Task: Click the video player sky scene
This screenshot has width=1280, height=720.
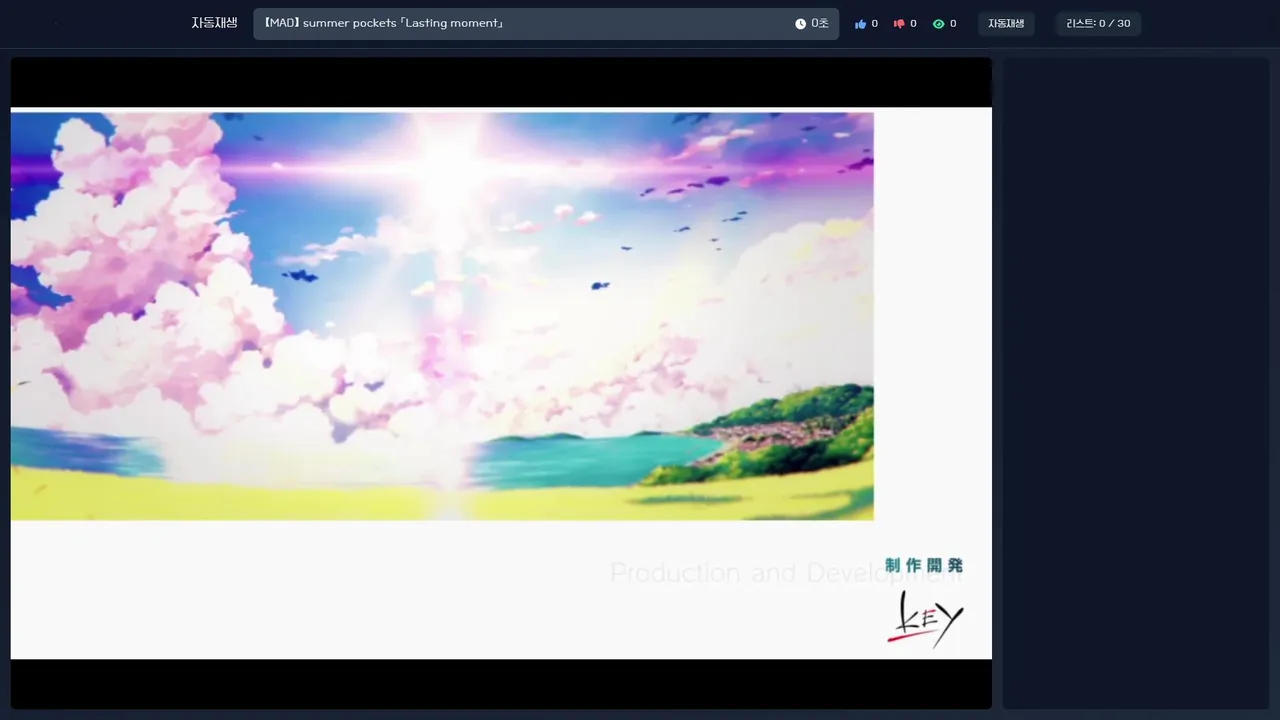Action: (442, 315)
